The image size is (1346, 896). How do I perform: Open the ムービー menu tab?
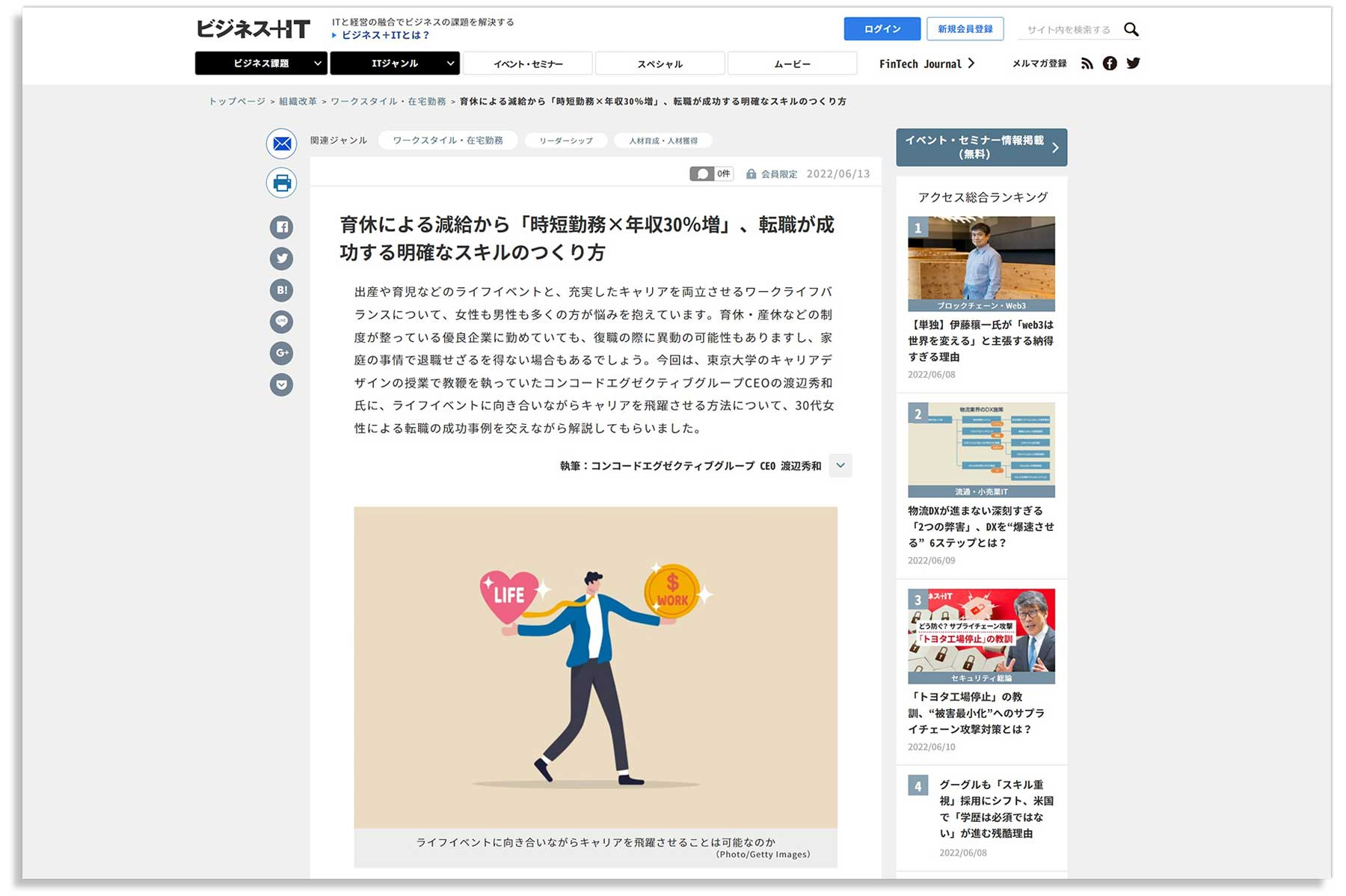pyautogui.click(x=792, y=64)
